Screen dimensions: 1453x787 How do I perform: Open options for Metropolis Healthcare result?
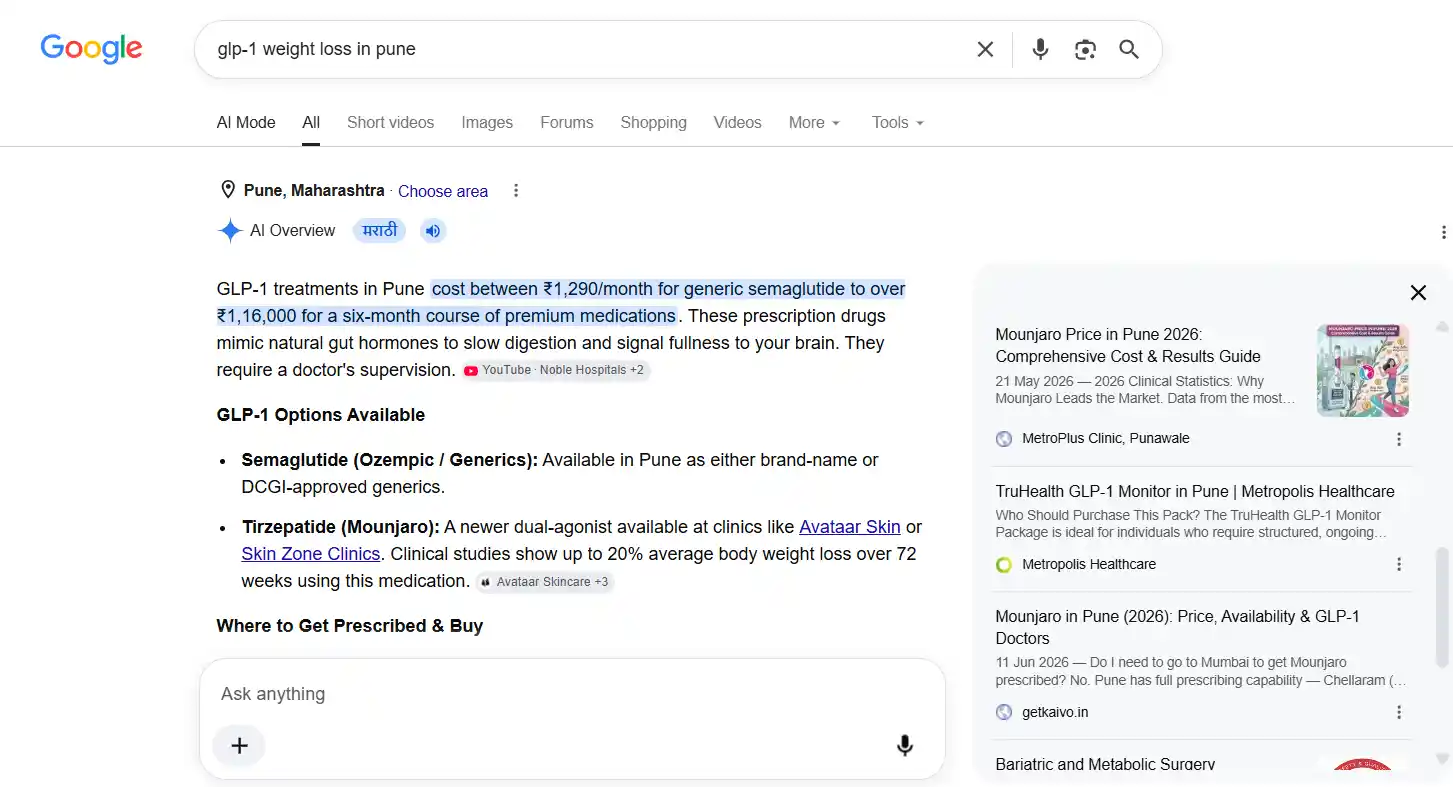click(x=1399, y=565)
